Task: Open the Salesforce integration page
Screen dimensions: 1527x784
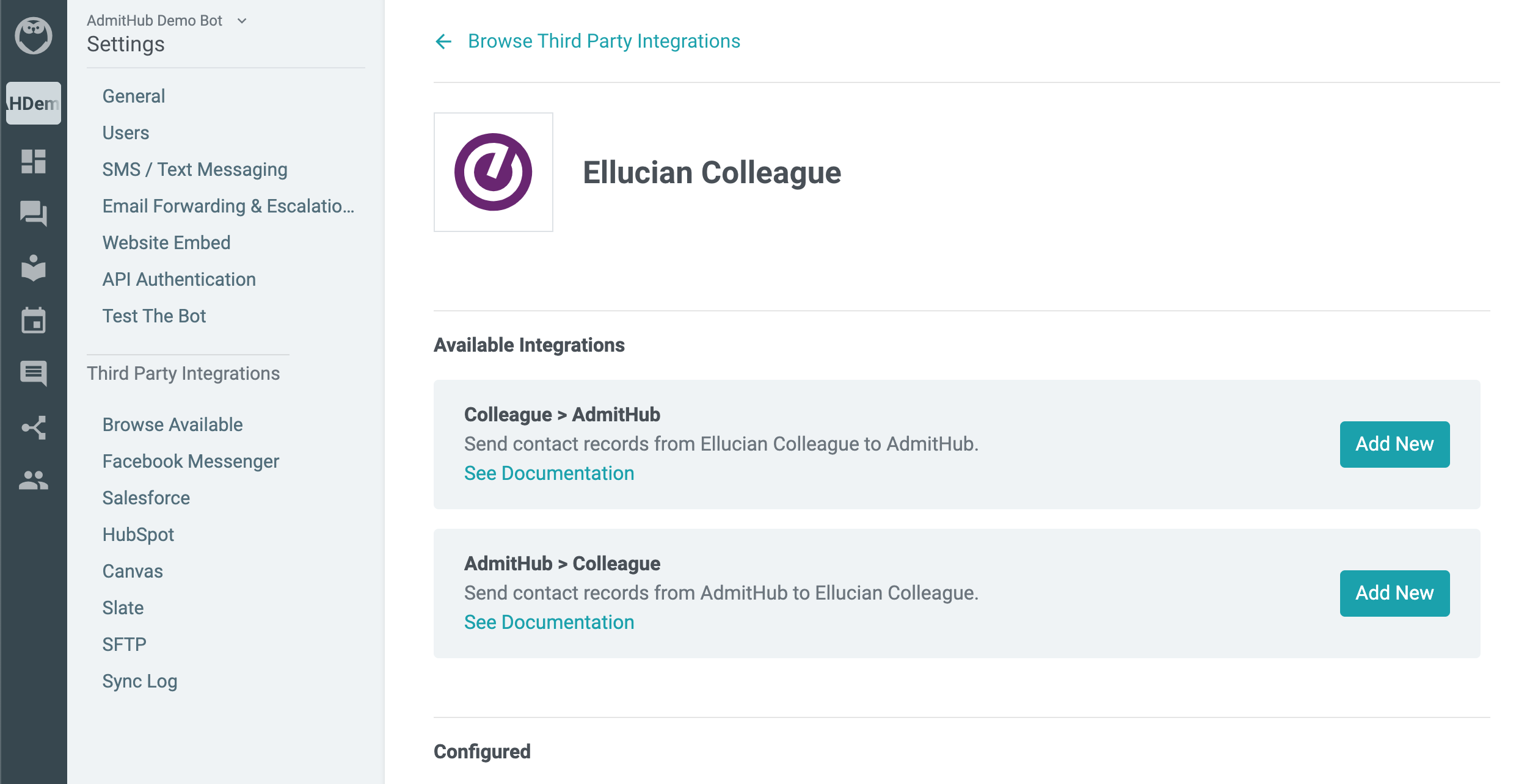Action: [x=146, y=498]
